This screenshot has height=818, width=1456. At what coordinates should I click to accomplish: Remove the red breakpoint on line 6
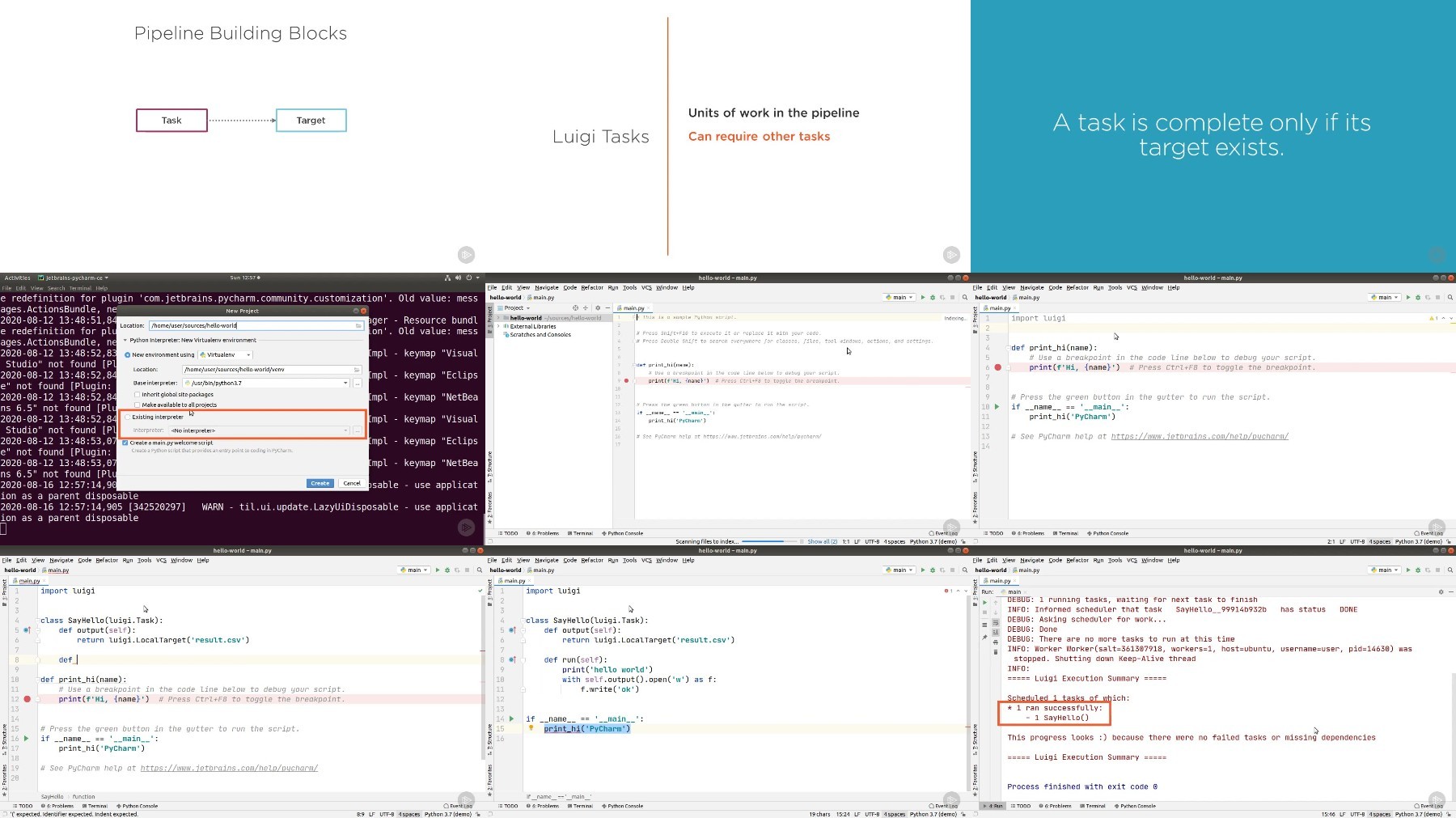click(x=997, y=367)
